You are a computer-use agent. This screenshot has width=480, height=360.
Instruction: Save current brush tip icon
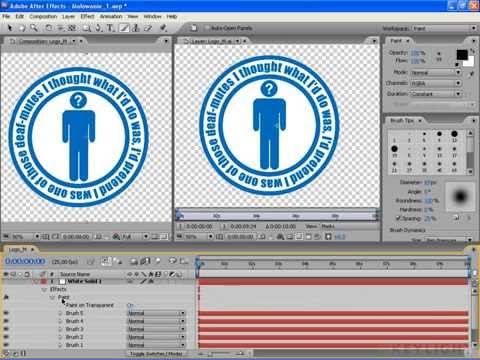coord(456,218)
